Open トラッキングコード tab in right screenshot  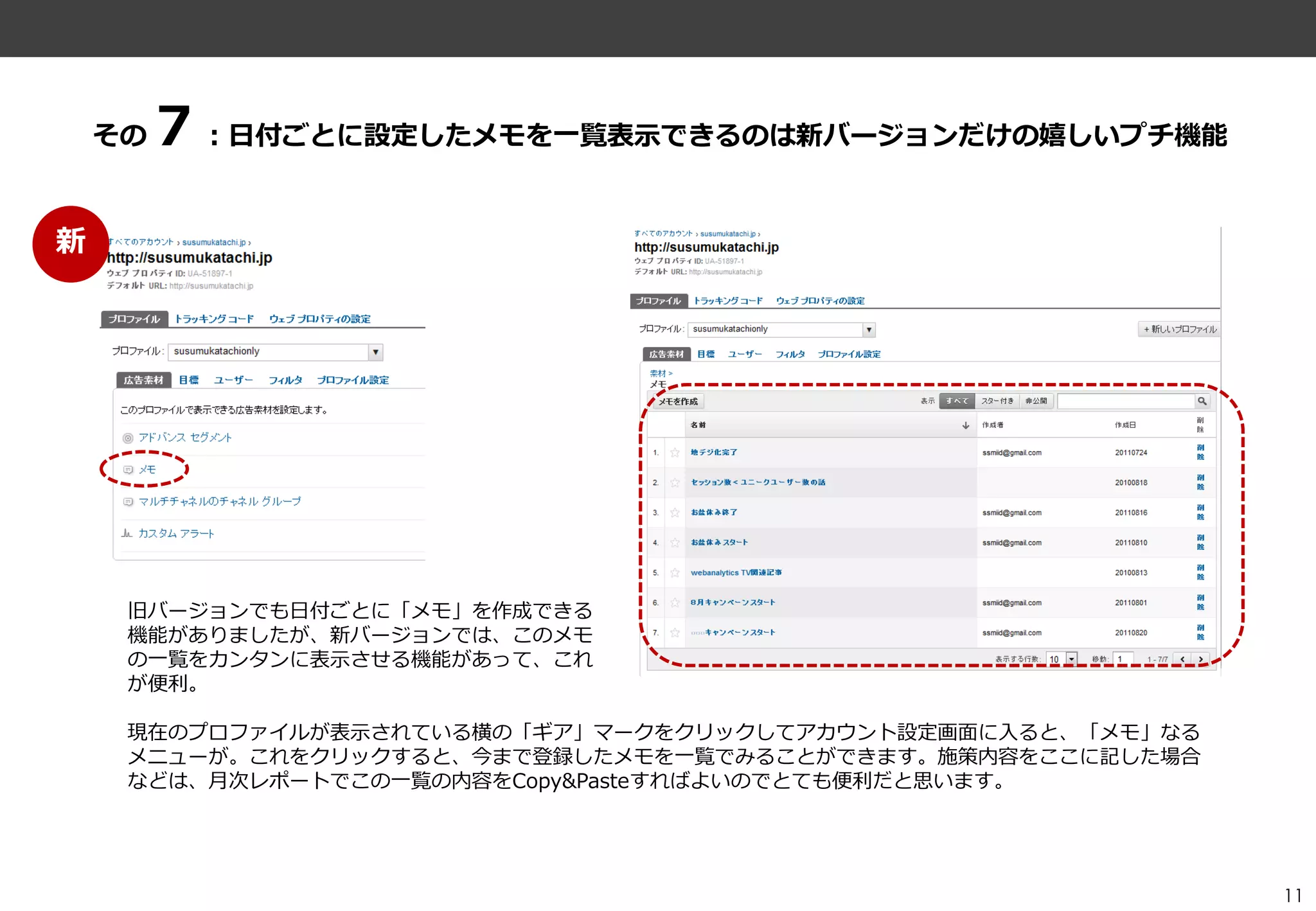tap(728, 301)
